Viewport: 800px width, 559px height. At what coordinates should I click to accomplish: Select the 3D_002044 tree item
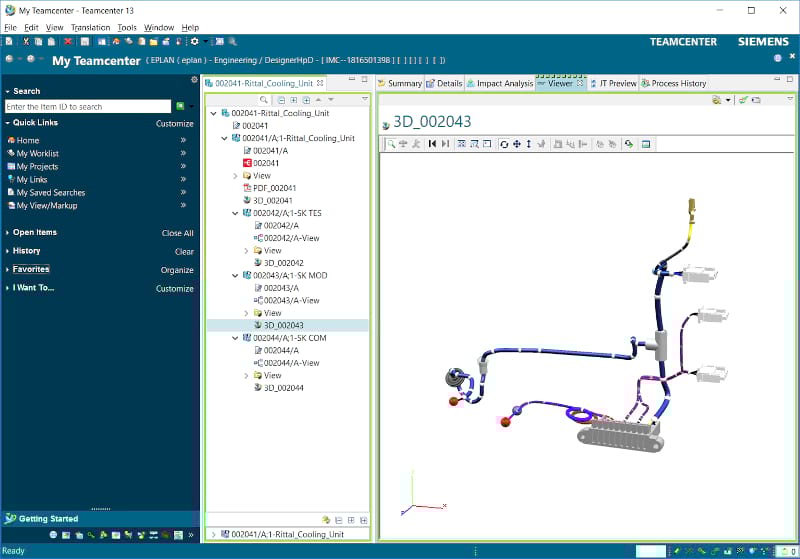click(283, 388)
